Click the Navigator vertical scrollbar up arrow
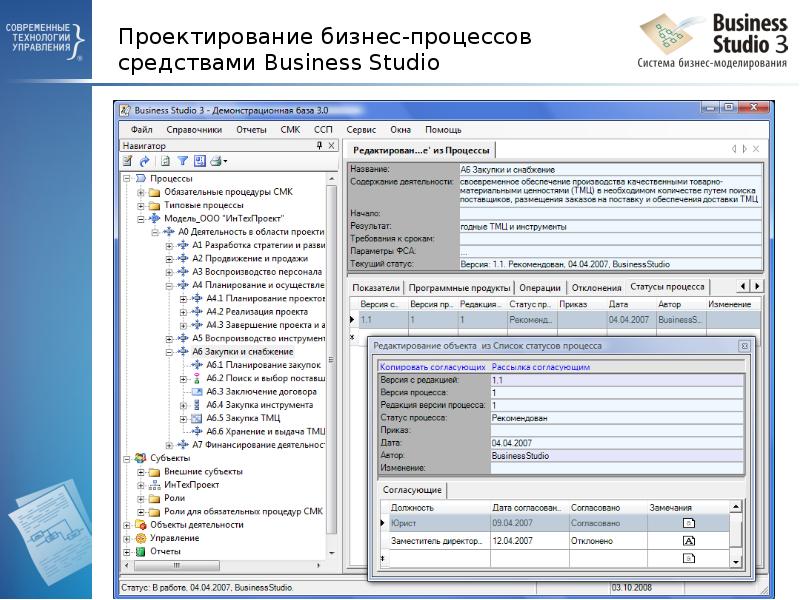Image resolution: width=800 pixels, height=600 pixels. point(332,179)
